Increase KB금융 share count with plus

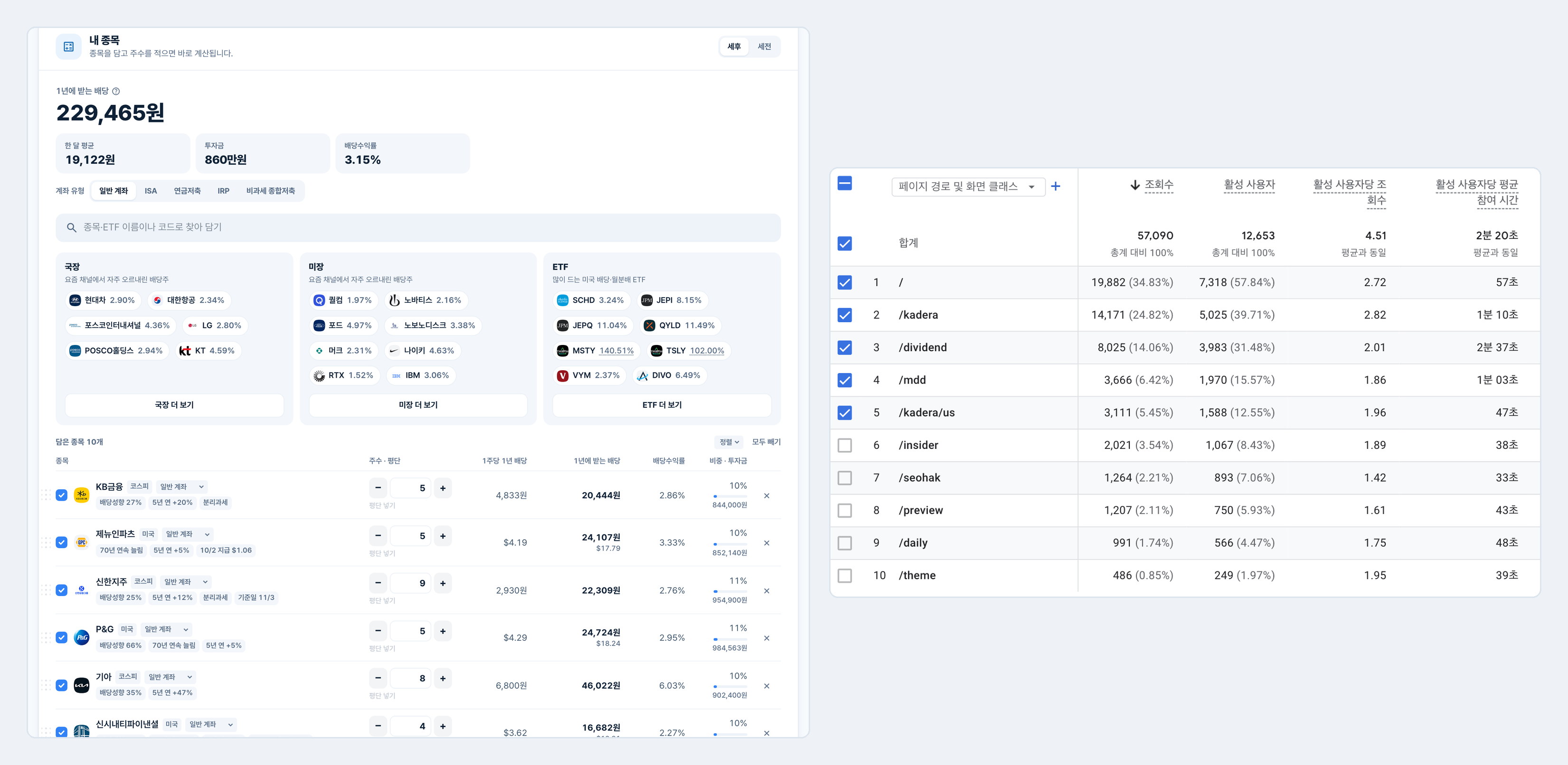click(443, 488)
